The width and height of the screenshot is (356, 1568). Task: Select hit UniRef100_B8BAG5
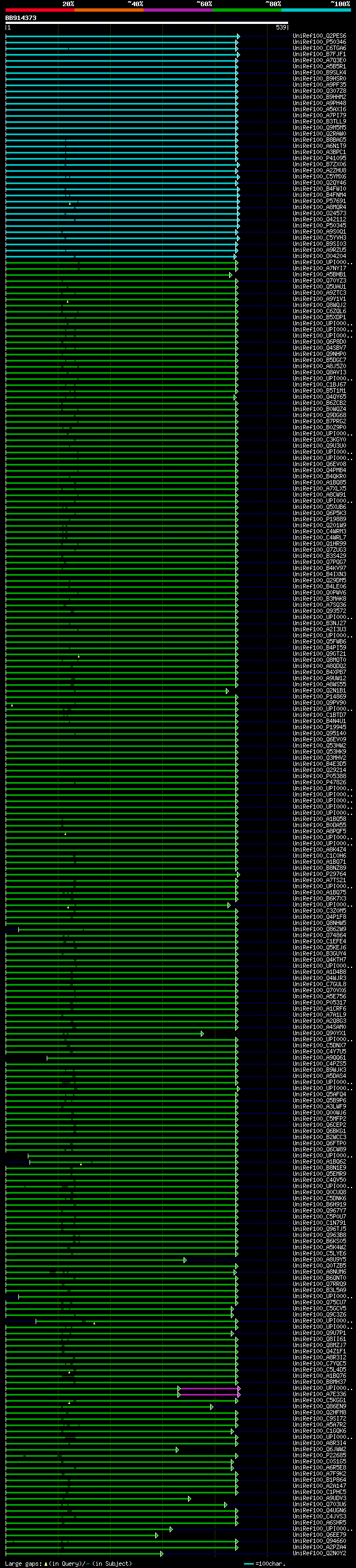pyautogui.click(x=319, y=140)
